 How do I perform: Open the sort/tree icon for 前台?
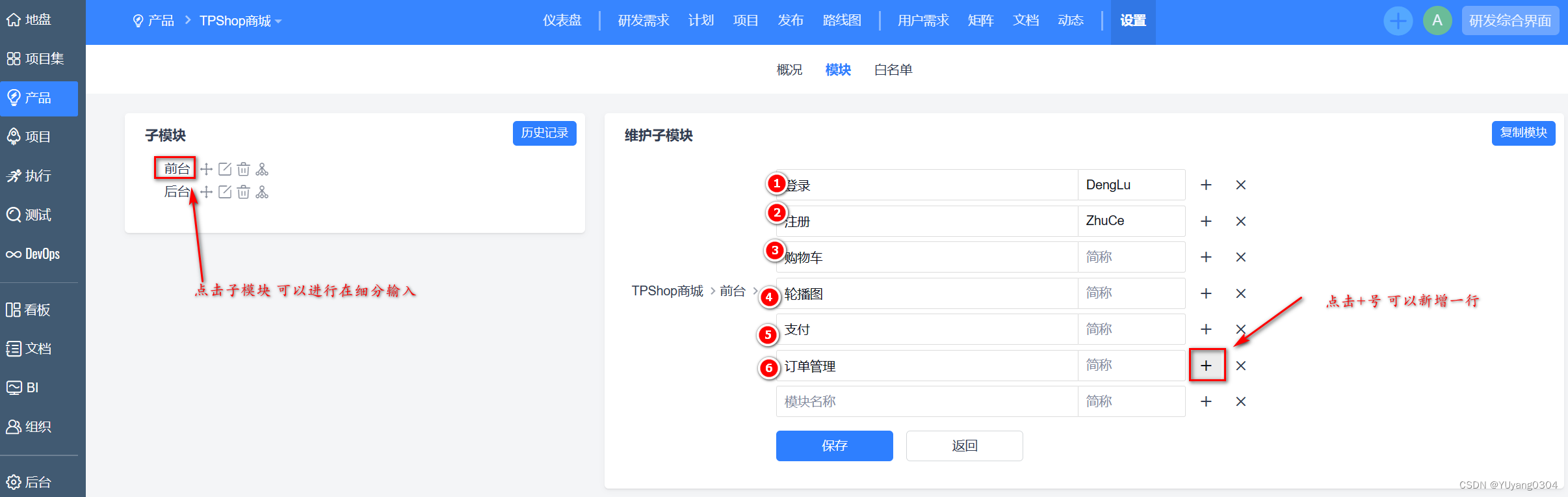click(262, 169)
